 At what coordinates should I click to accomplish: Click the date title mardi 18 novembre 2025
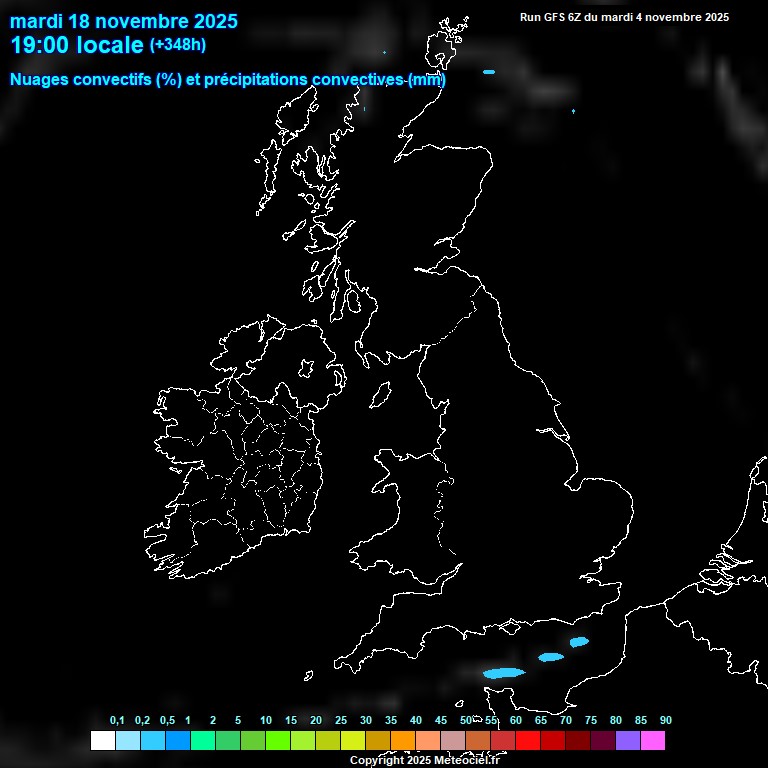point(124,21)
